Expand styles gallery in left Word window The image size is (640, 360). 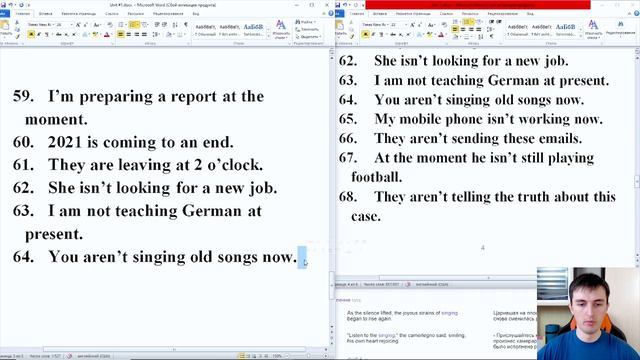[x=269, y=37]
